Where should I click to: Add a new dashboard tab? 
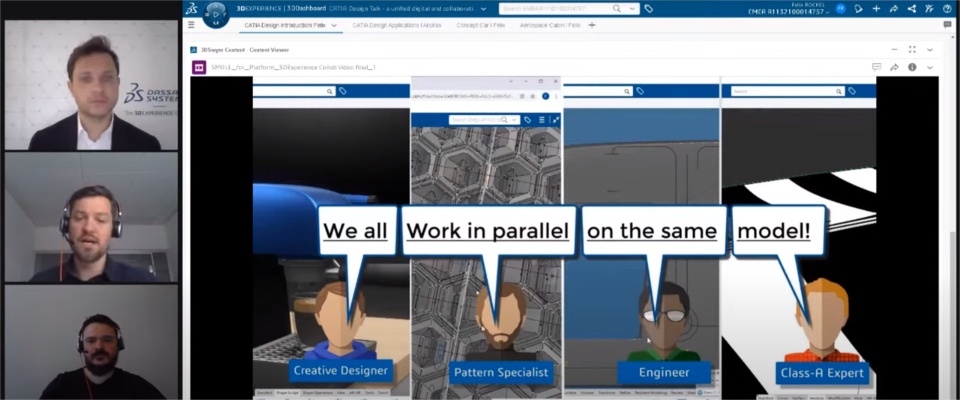[x=591, y=25]
